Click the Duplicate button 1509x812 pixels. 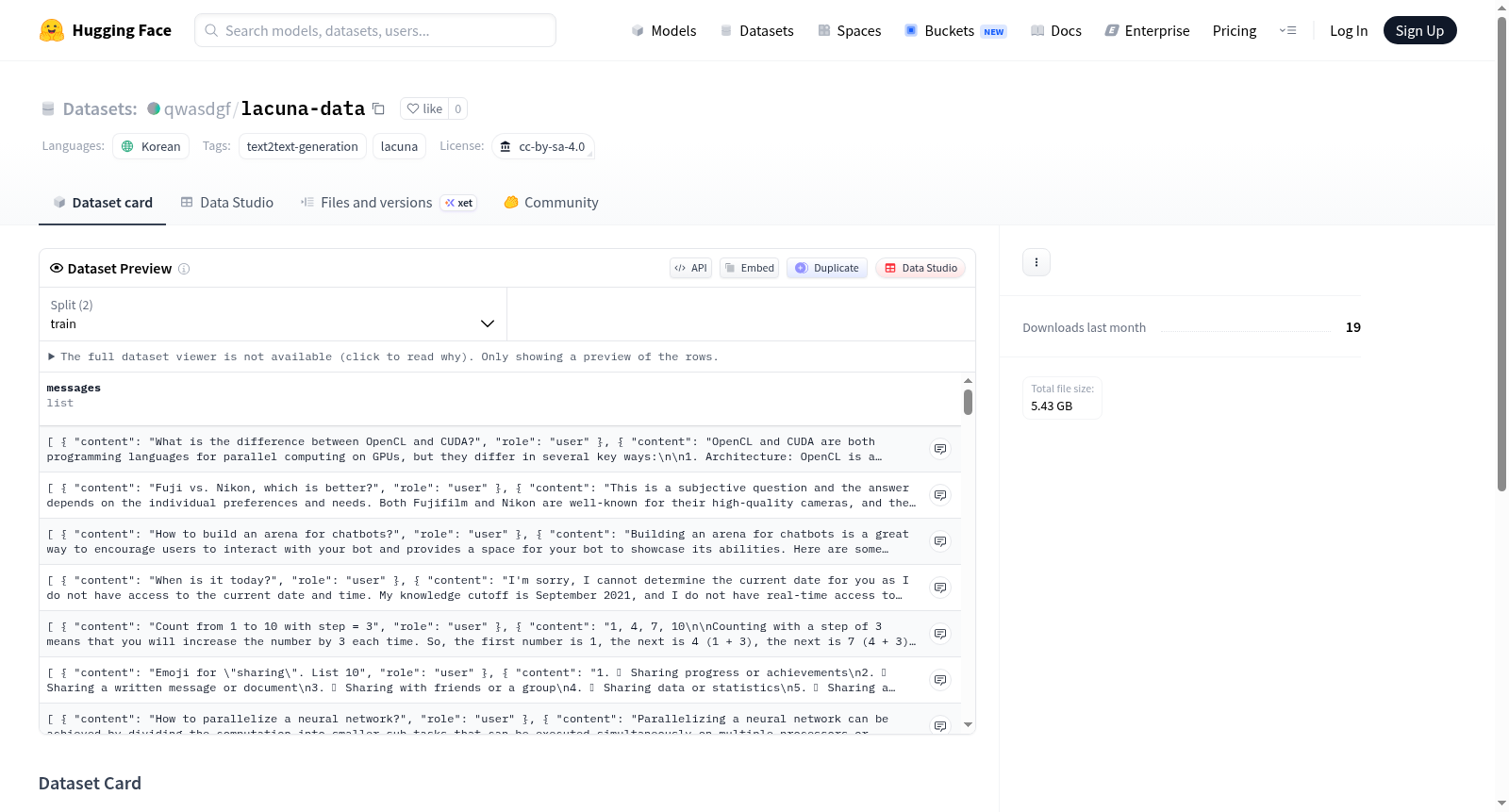[x=827, y=268]
